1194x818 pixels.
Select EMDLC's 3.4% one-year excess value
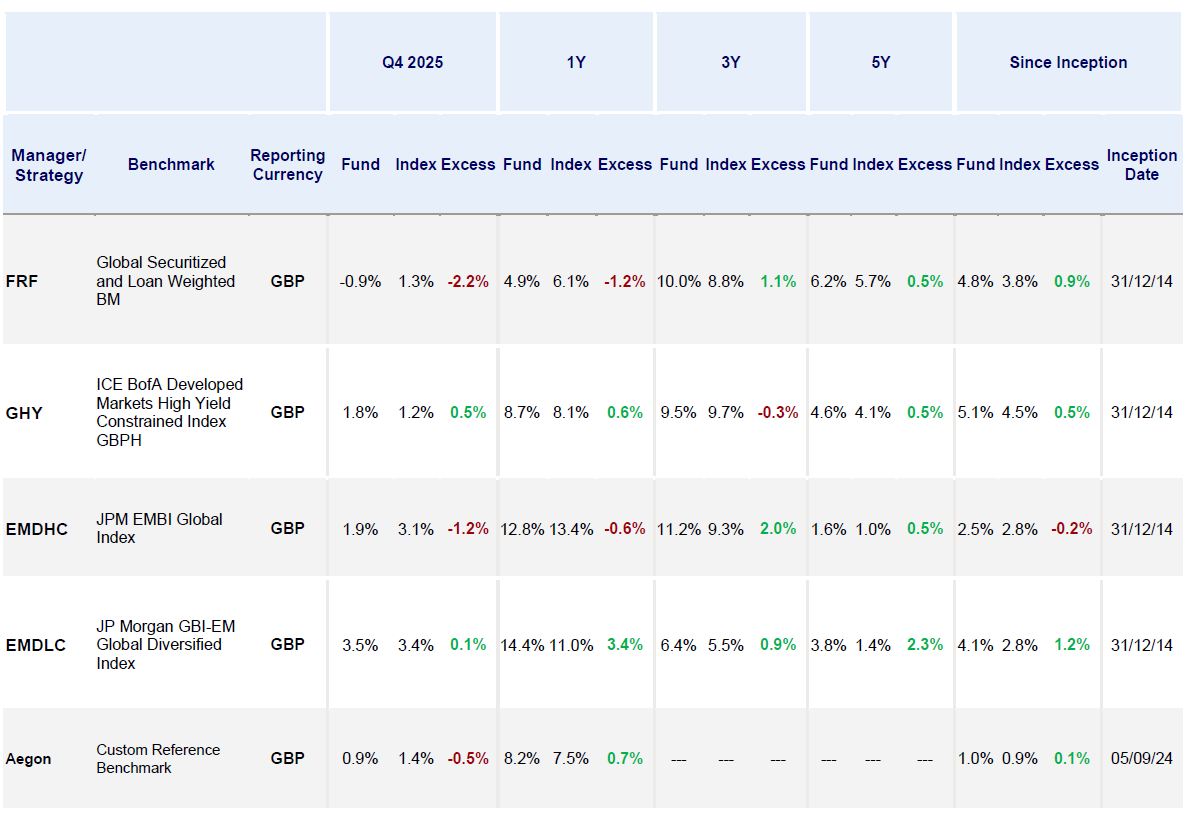[624, 645]
